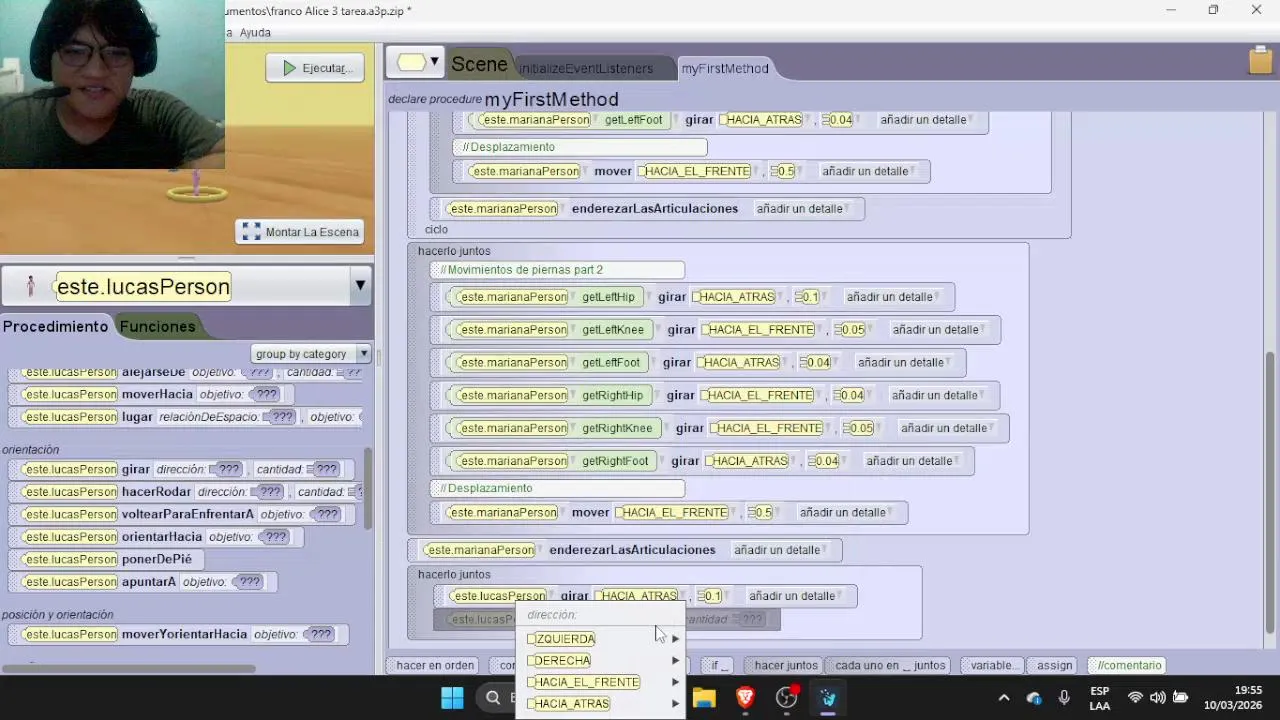Select lucasPerson moverHacia procedure tile

[149, 394]
